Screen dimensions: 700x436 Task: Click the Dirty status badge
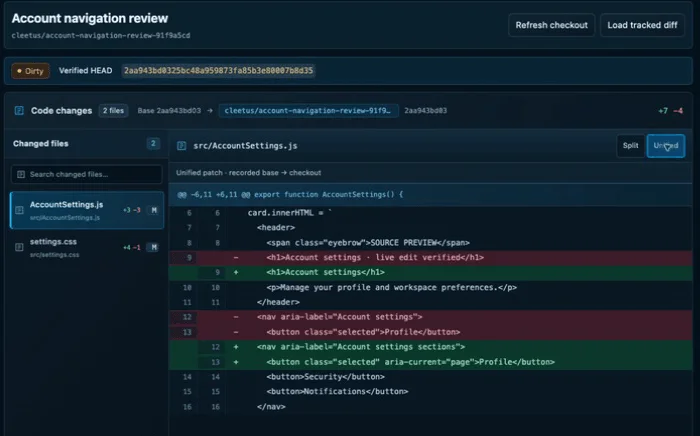[x=30, y=71]
